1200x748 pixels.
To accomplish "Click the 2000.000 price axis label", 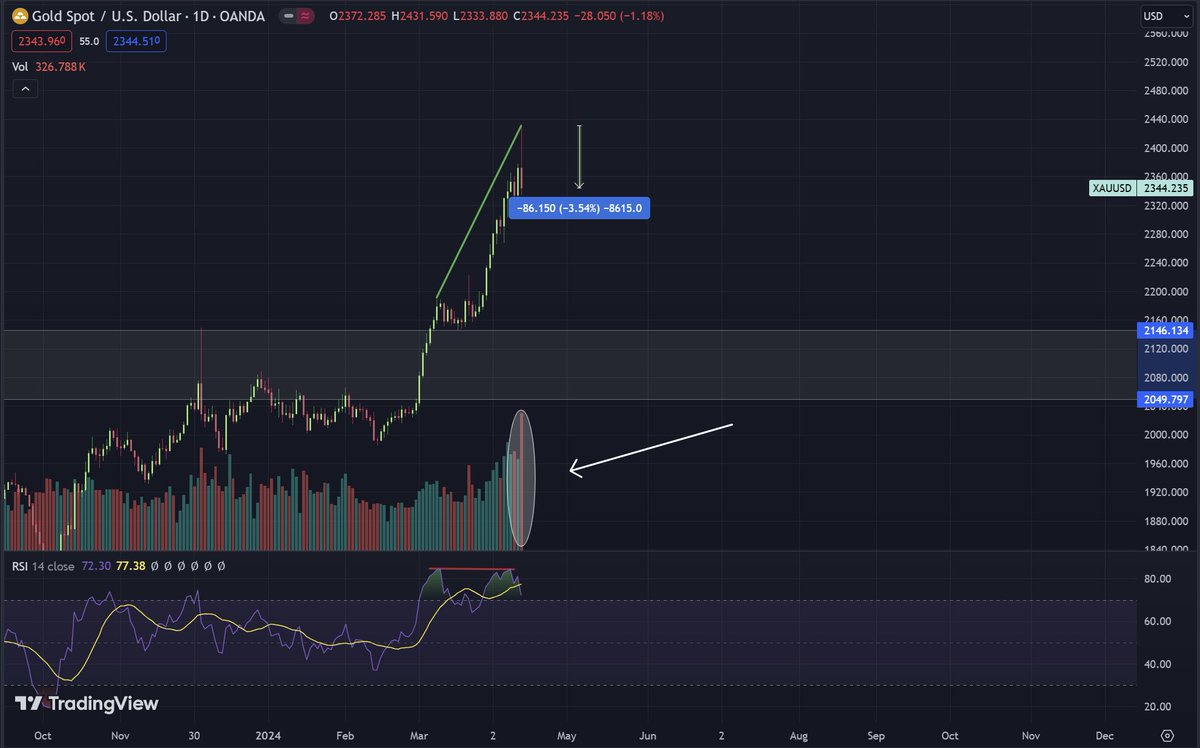I will (x=1168, y=435).
